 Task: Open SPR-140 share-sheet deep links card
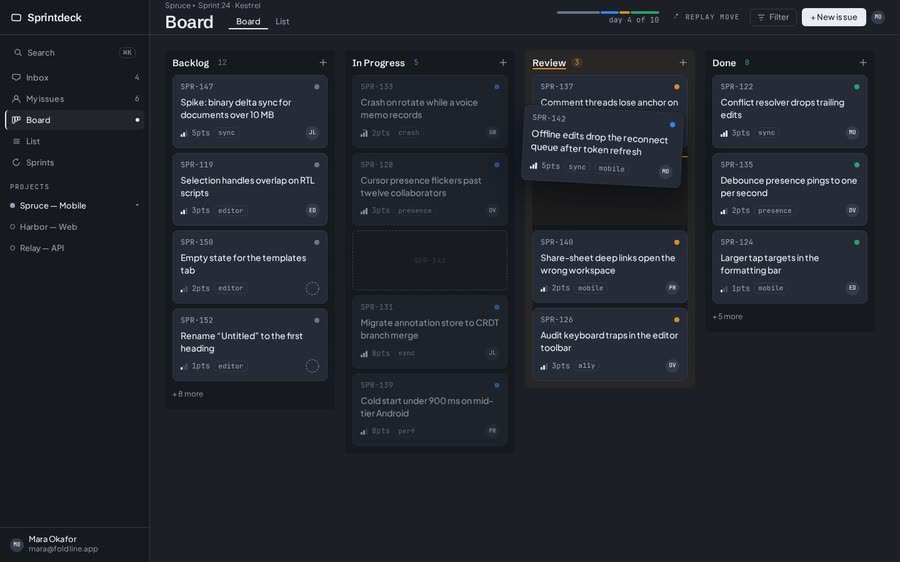(610, 266)
